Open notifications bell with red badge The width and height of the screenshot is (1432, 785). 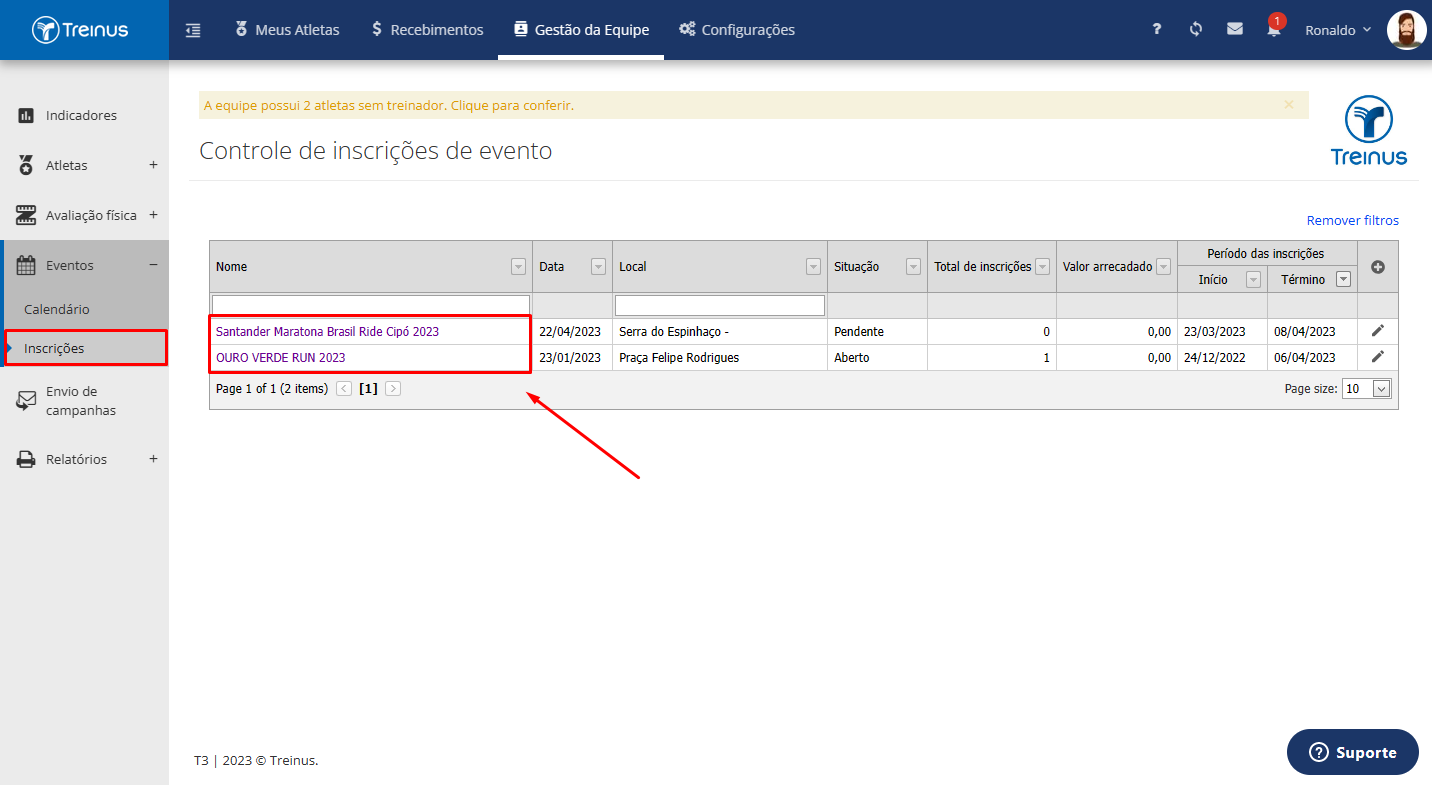pyautogui.click(x=1274, y=27)
